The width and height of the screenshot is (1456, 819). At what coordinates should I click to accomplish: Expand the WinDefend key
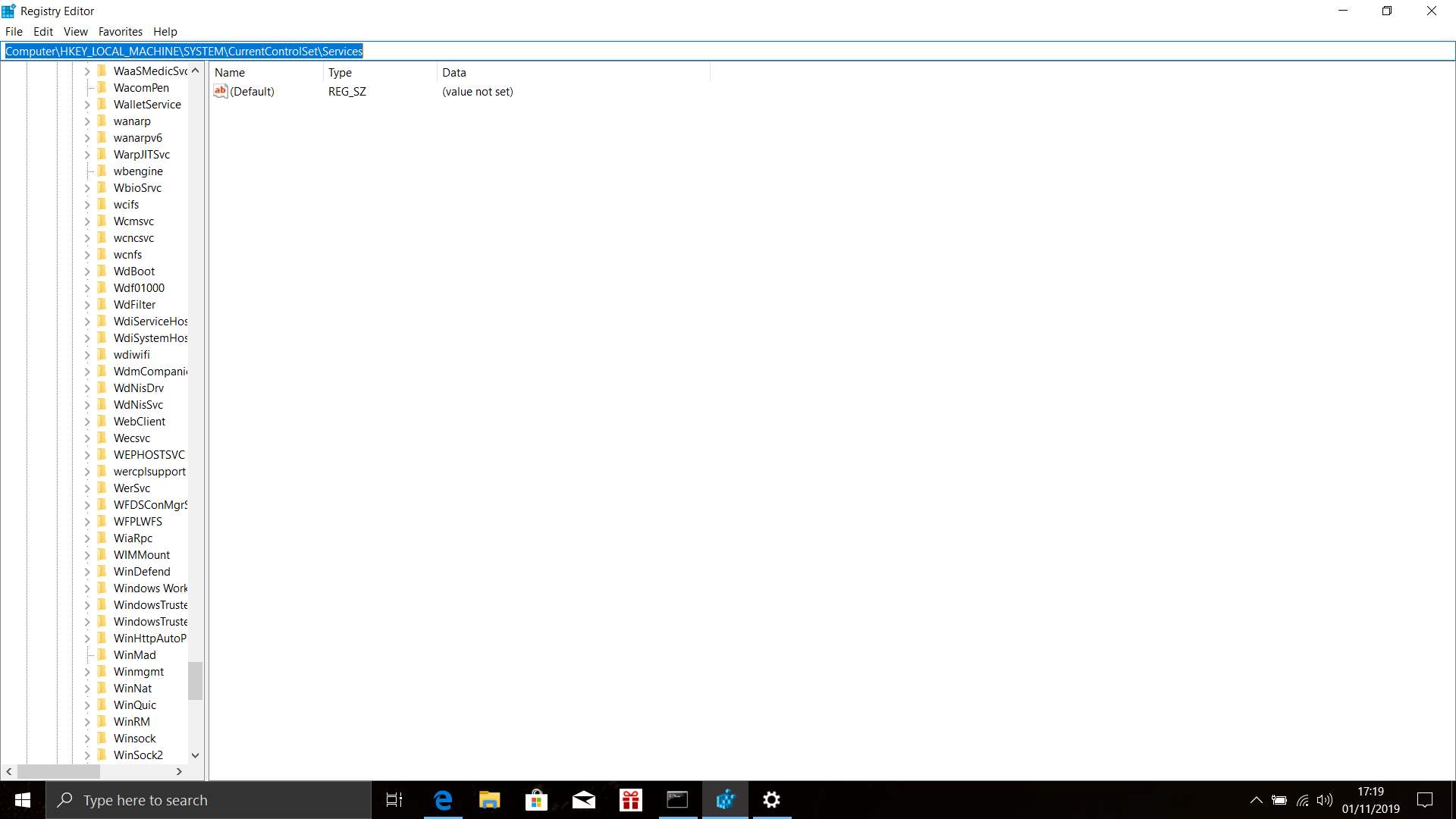coord(87,572)
